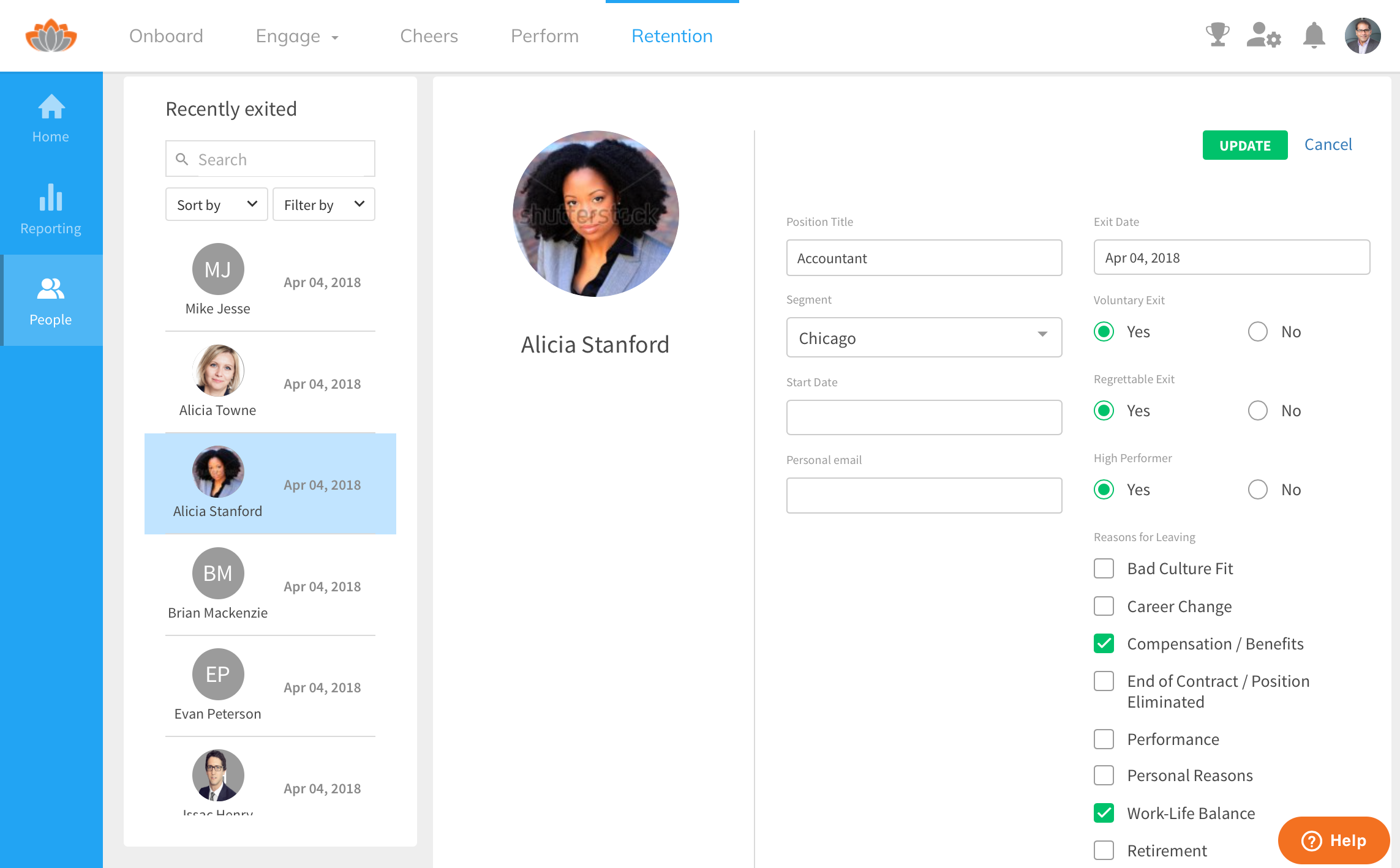Switch to the Perform tab
This screenshot has height=868, width=1400.
(x=544, y=36)
